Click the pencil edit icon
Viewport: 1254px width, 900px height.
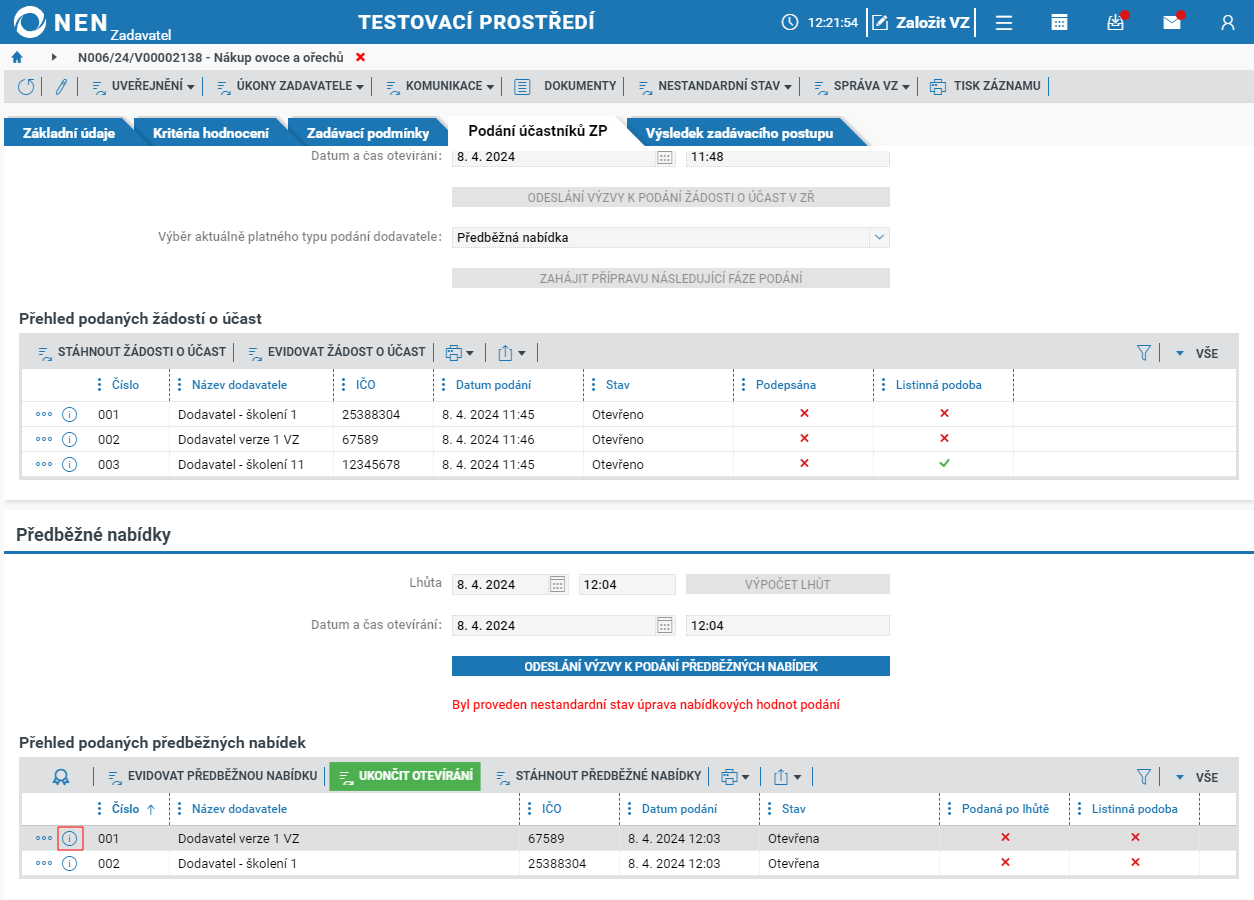(61, 87)
